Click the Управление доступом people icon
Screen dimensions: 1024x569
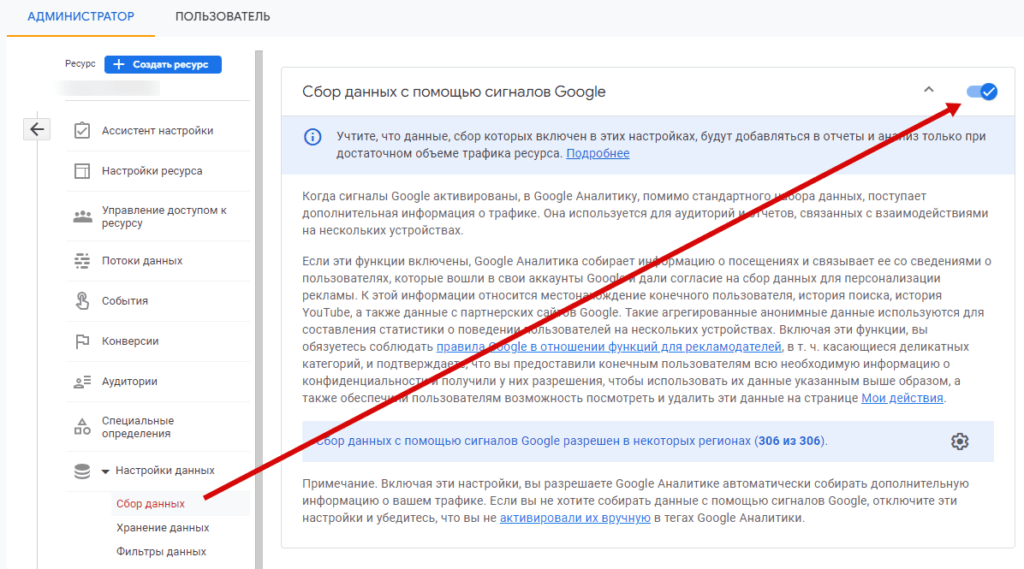(82, 216)
